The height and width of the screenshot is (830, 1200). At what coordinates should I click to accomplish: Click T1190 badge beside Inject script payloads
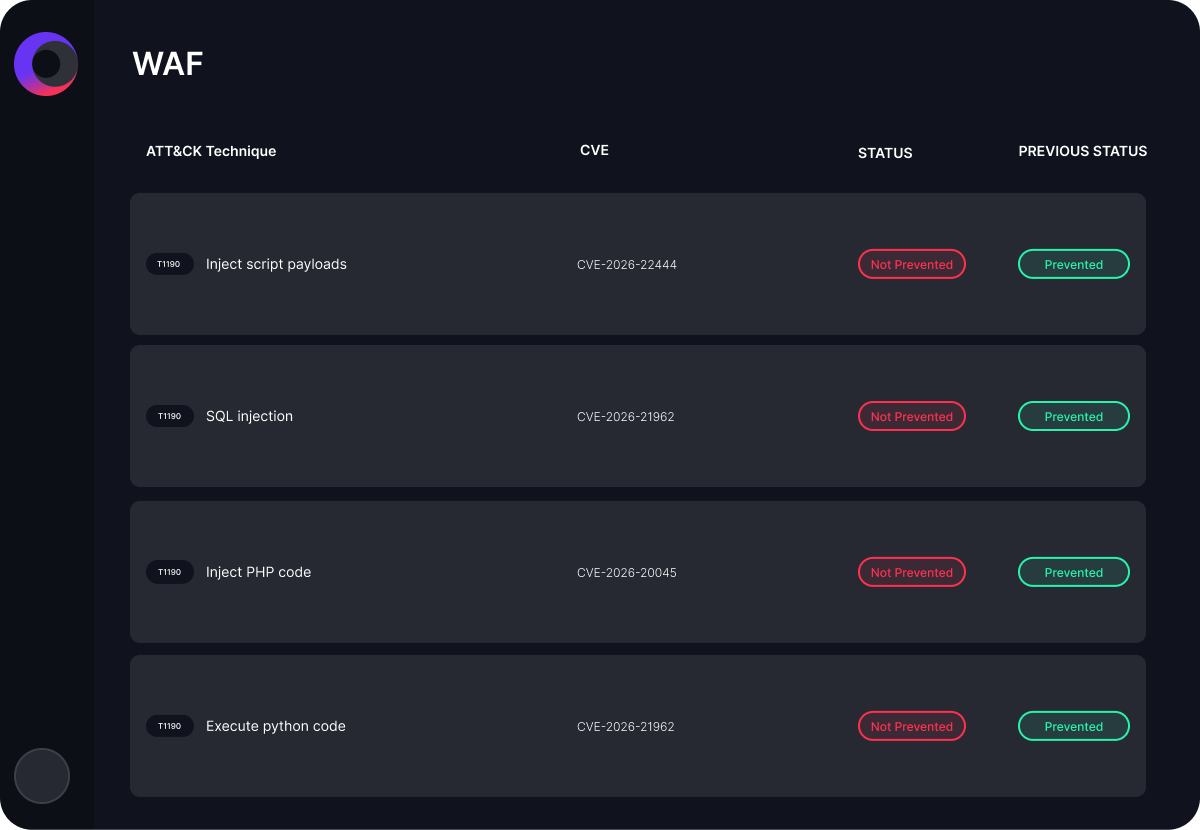pyautogui.click(x=169, y=264)
